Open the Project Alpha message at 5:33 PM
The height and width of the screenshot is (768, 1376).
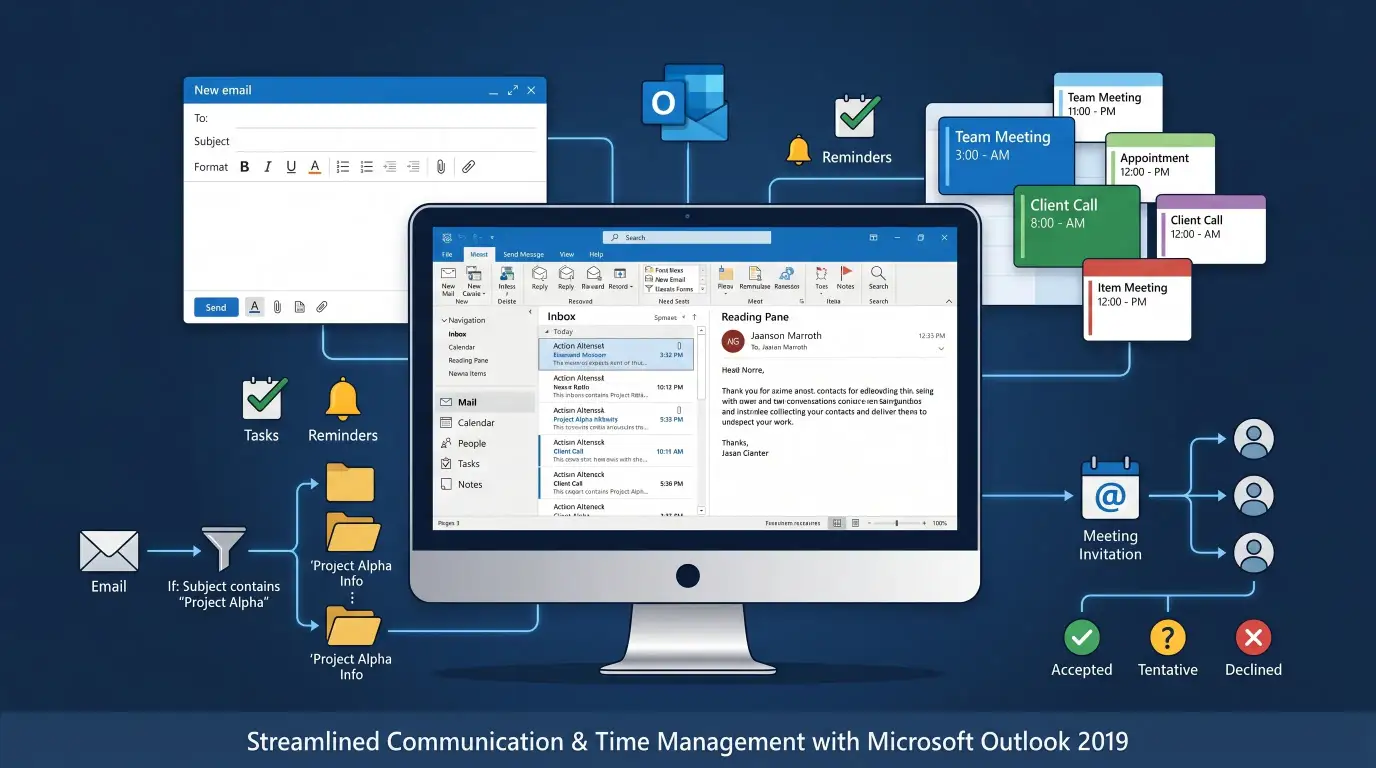point(616,418)
